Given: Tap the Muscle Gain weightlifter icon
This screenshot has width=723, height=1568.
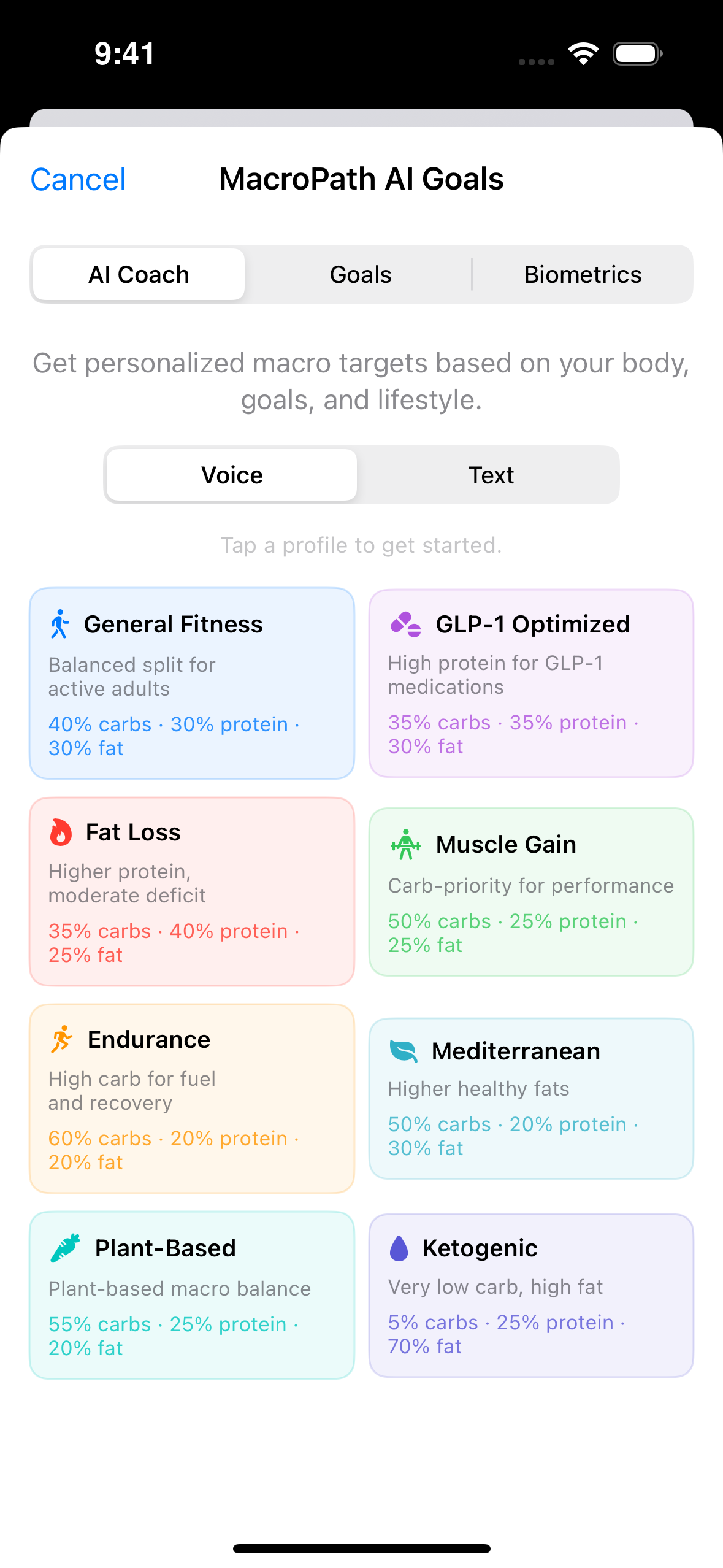Looking at the screenshot, I should click(405, 845).
